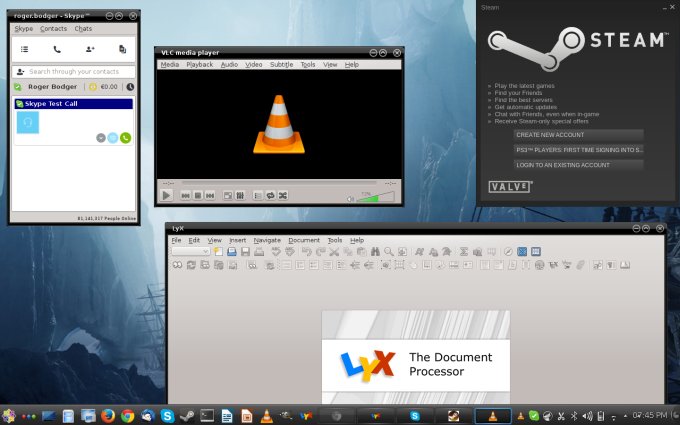680x425 pixels.
Task: Call Skype Test Call with green button
Action: 125,138
